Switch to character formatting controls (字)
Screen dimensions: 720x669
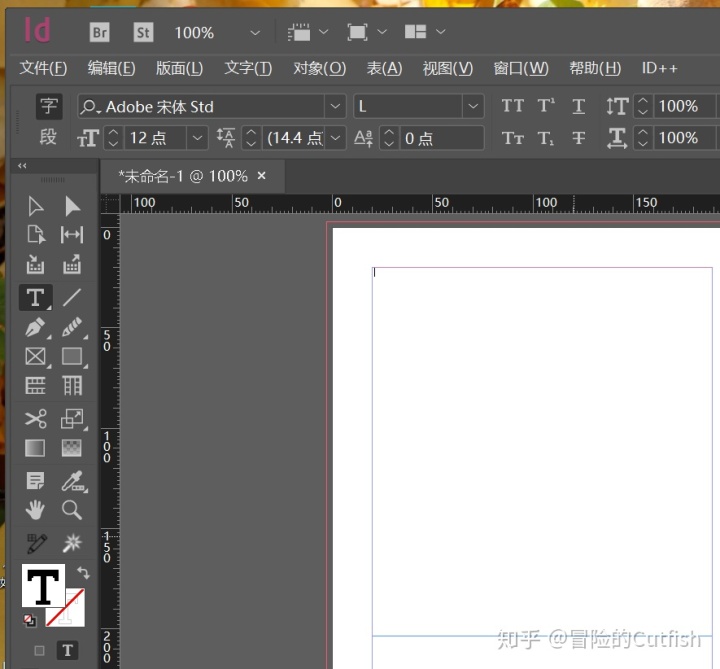click(x=49, y=107)
